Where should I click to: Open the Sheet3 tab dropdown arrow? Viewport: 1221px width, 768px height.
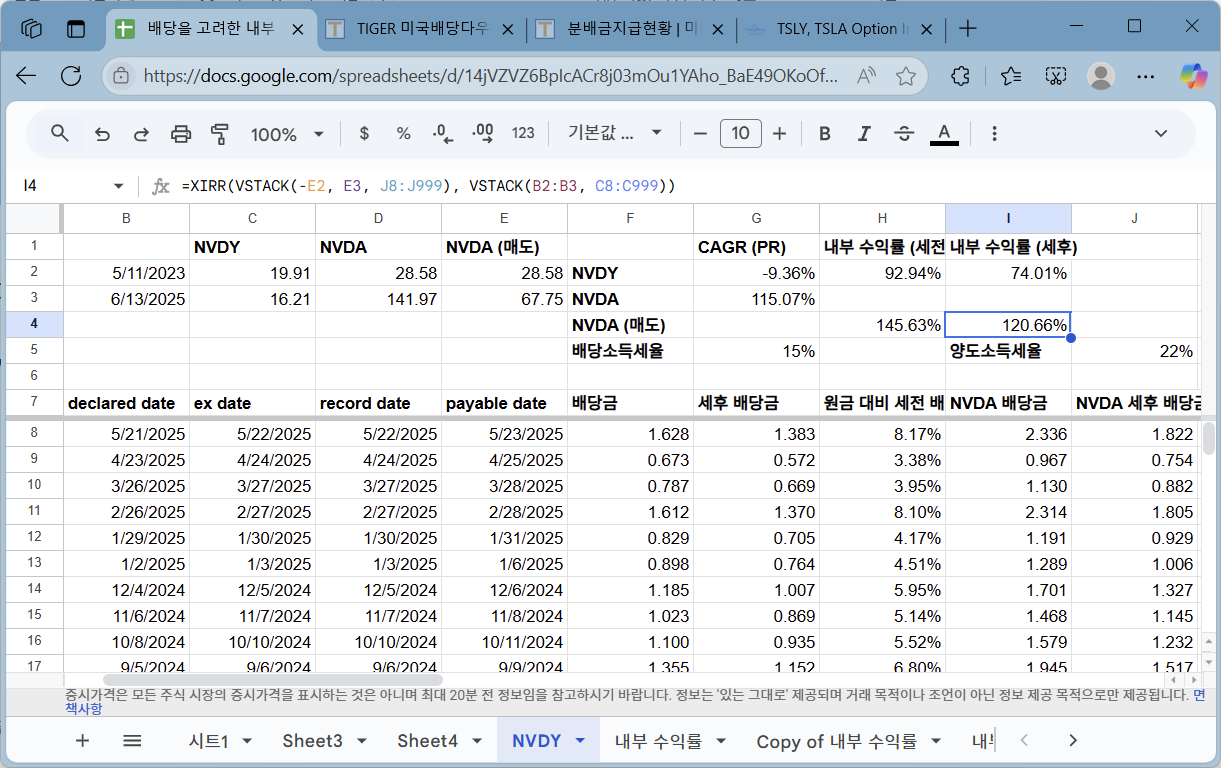click(x=362, y=741)
